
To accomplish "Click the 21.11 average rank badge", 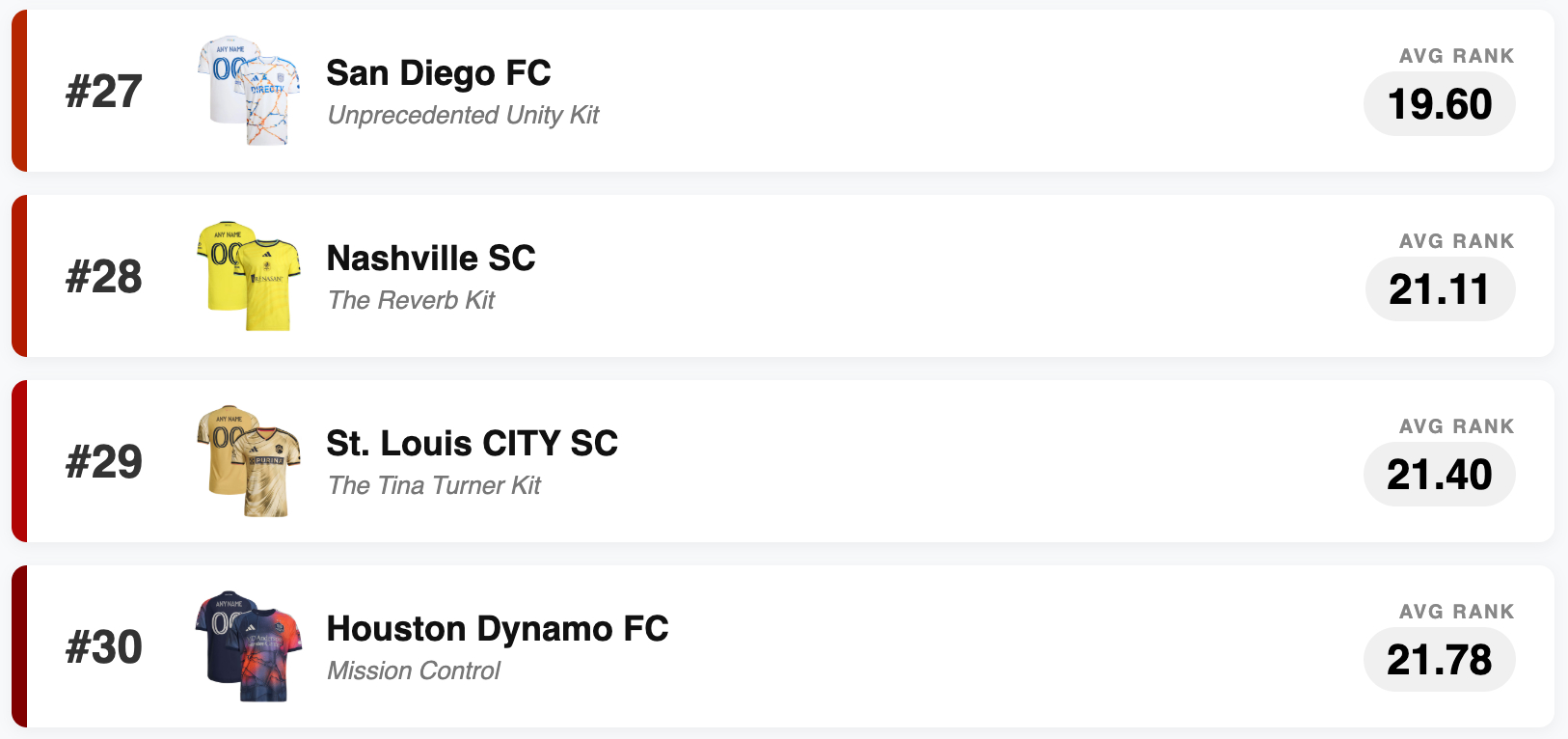I will tap(1439, 289).
